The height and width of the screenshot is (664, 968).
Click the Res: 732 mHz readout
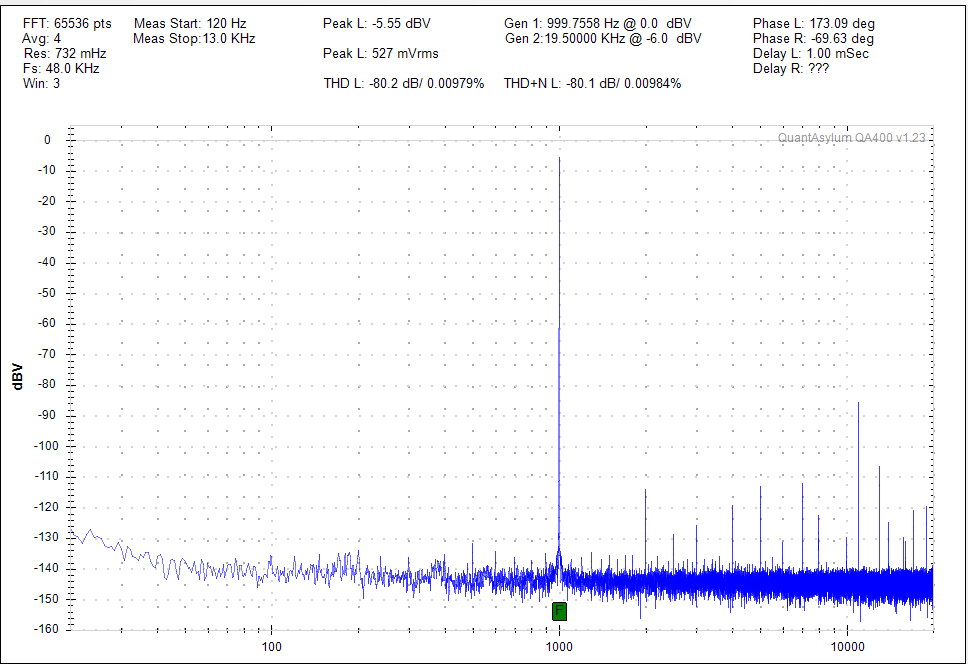pyautogui.click(x=65, y=53)
